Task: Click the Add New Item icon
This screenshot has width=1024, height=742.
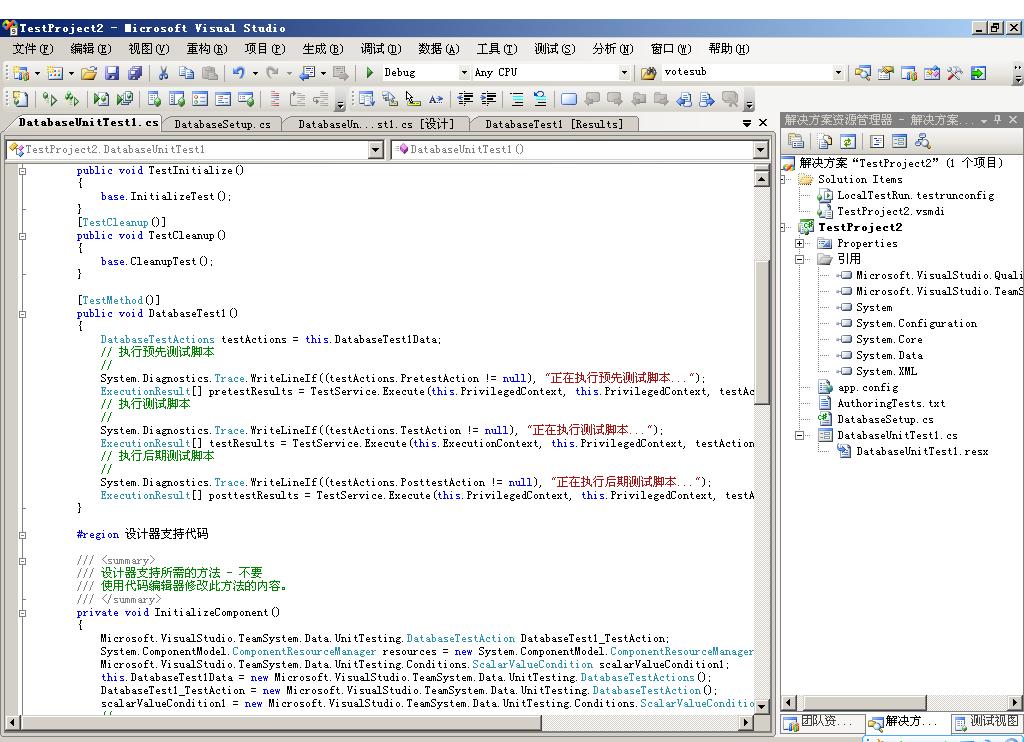Action: [54, 73]
